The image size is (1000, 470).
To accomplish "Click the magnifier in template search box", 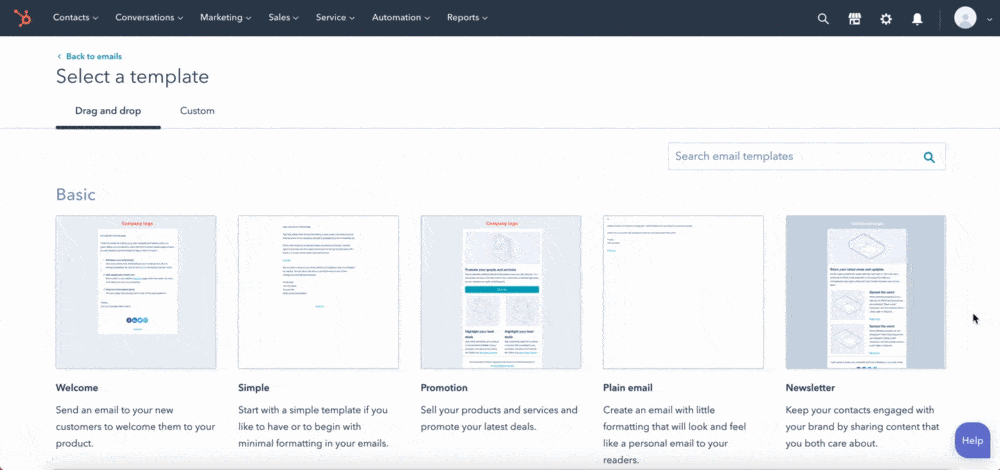I will pos(929,157).
